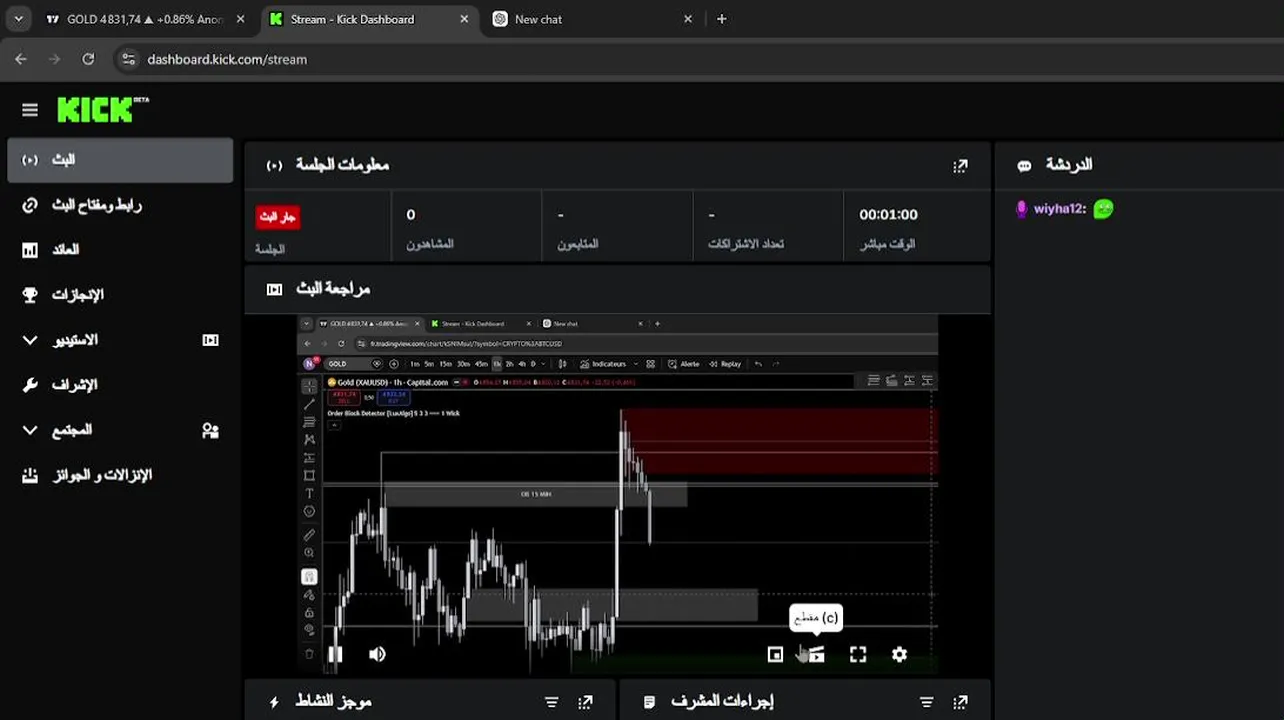
Task: Click the المجتمع community people icon
Action: coord(210,430)
